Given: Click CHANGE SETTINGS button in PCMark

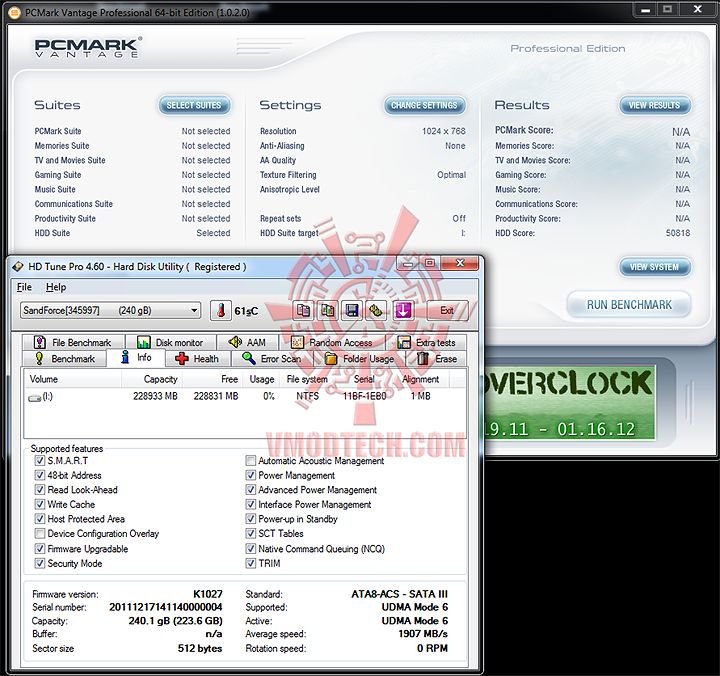Looking at the screenshot, I should point(425,105).
